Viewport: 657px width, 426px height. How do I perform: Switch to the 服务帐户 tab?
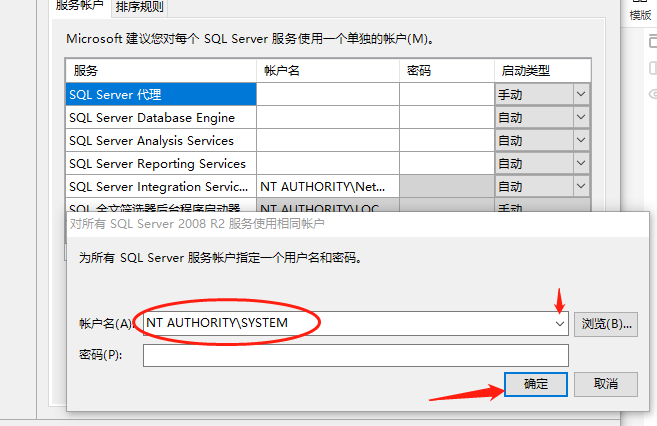coord(80,6)
